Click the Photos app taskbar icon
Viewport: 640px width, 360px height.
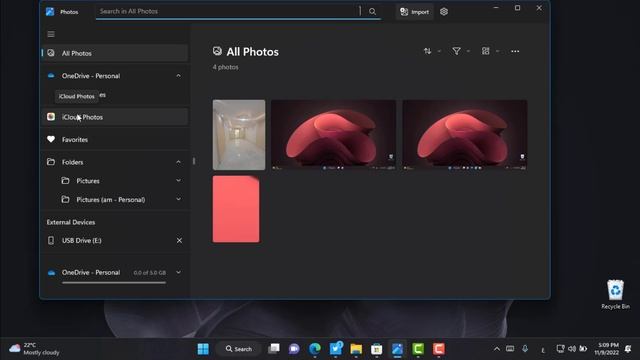[x=397, y=349]
